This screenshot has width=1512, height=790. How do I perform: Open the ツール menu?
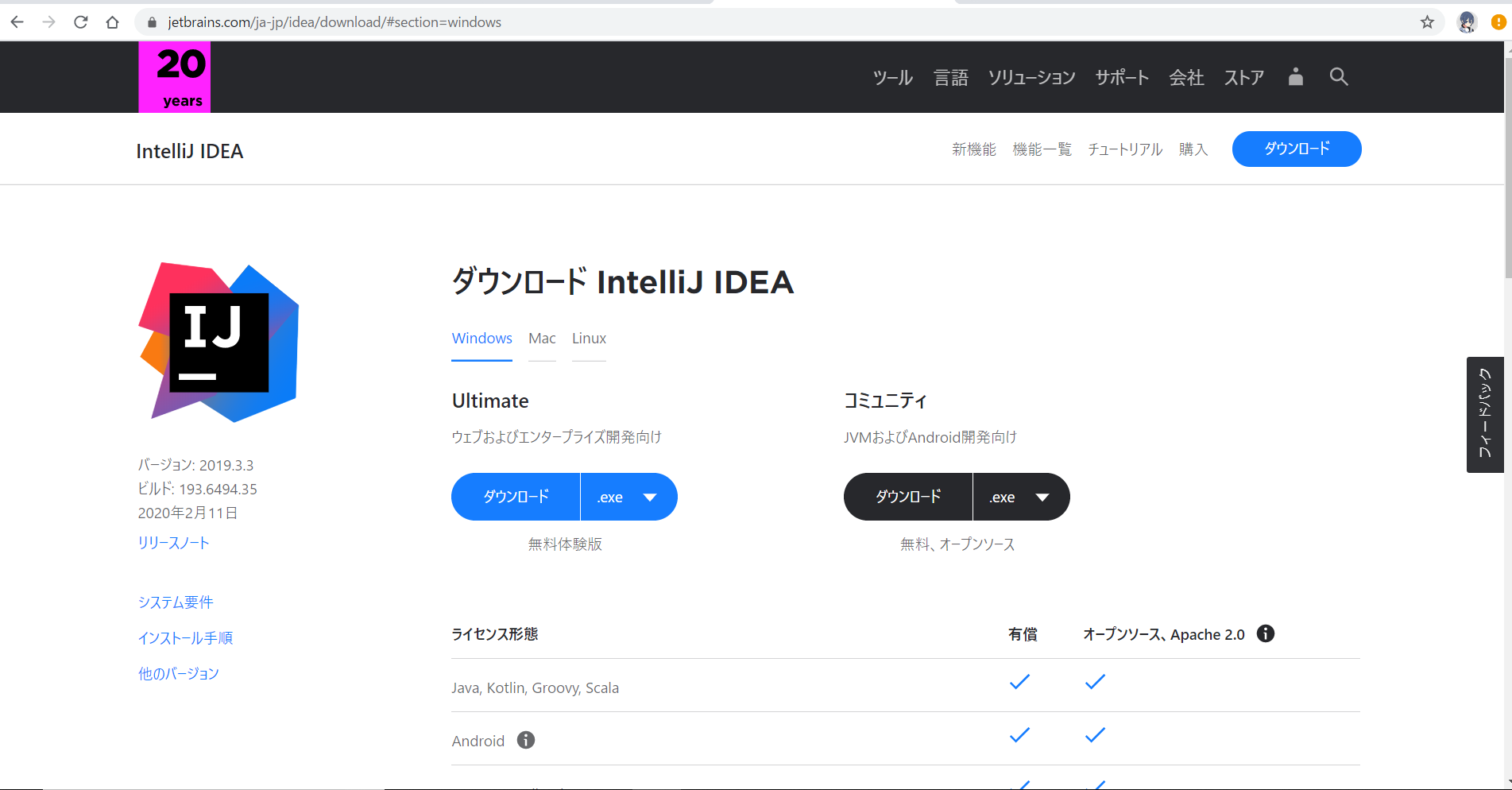(893, 77)
